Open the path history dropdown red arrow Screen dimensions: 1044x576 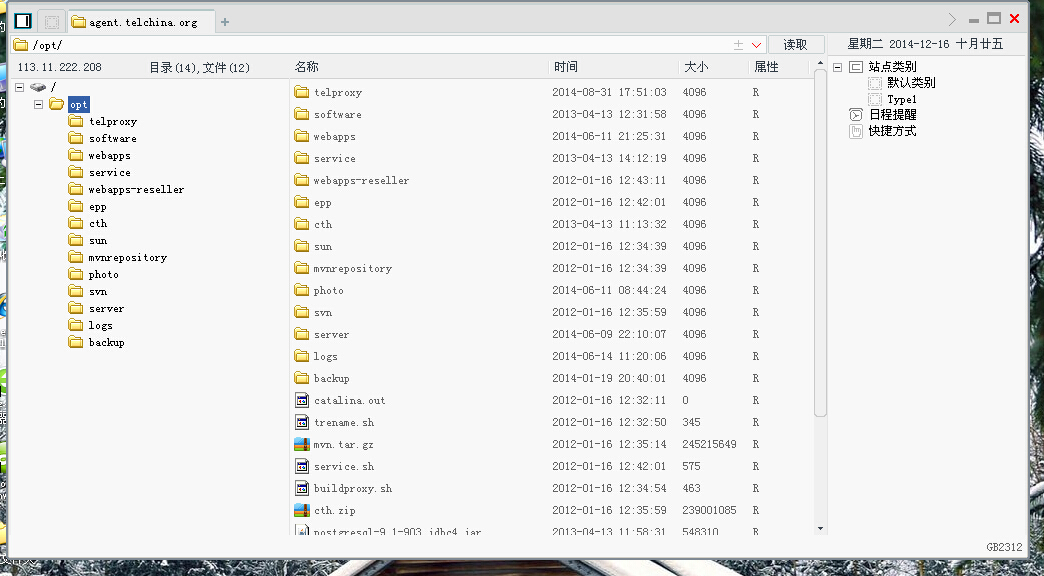[756, 45]
